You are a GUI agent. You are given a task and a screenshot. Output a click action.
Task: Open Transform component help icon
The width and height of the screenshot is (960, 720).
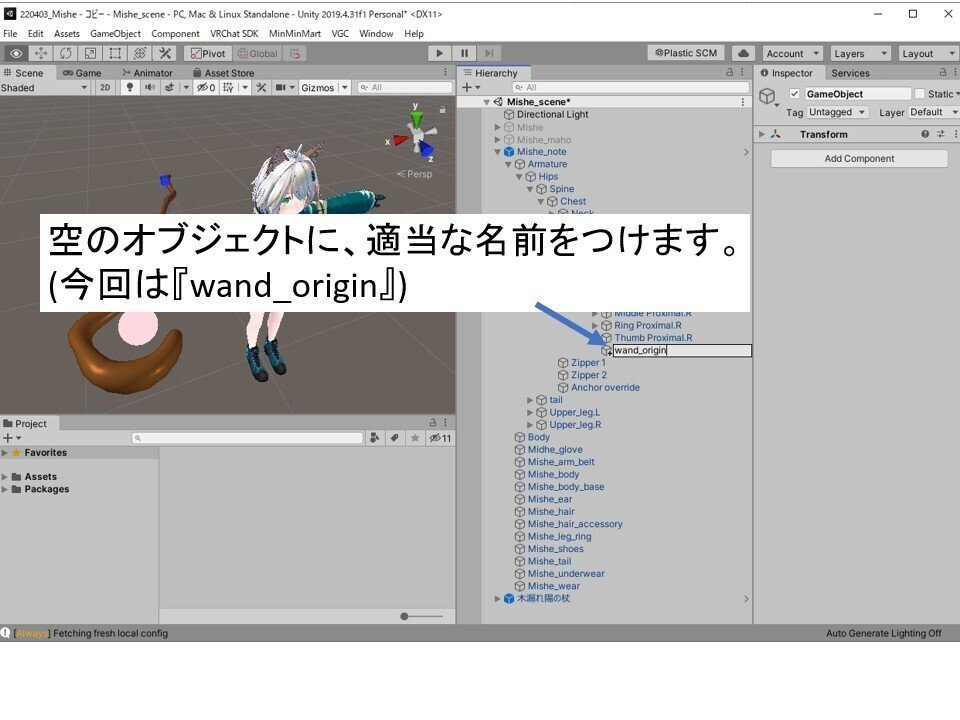coord(925,134)
